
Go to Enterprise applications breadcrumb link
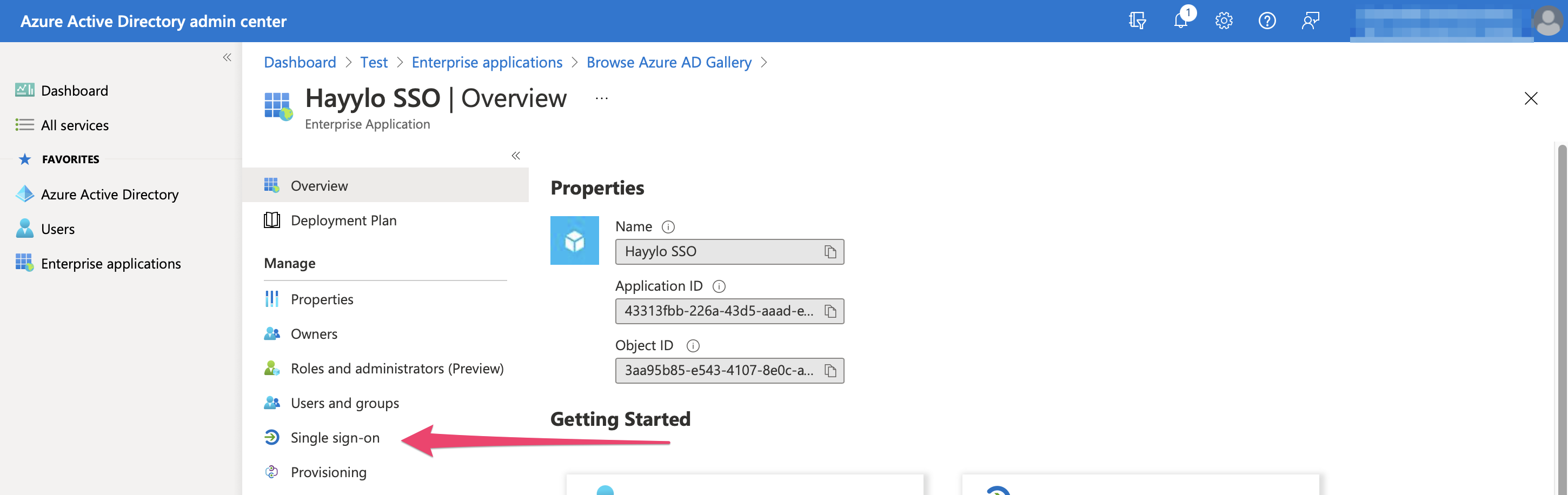(486, 63)
